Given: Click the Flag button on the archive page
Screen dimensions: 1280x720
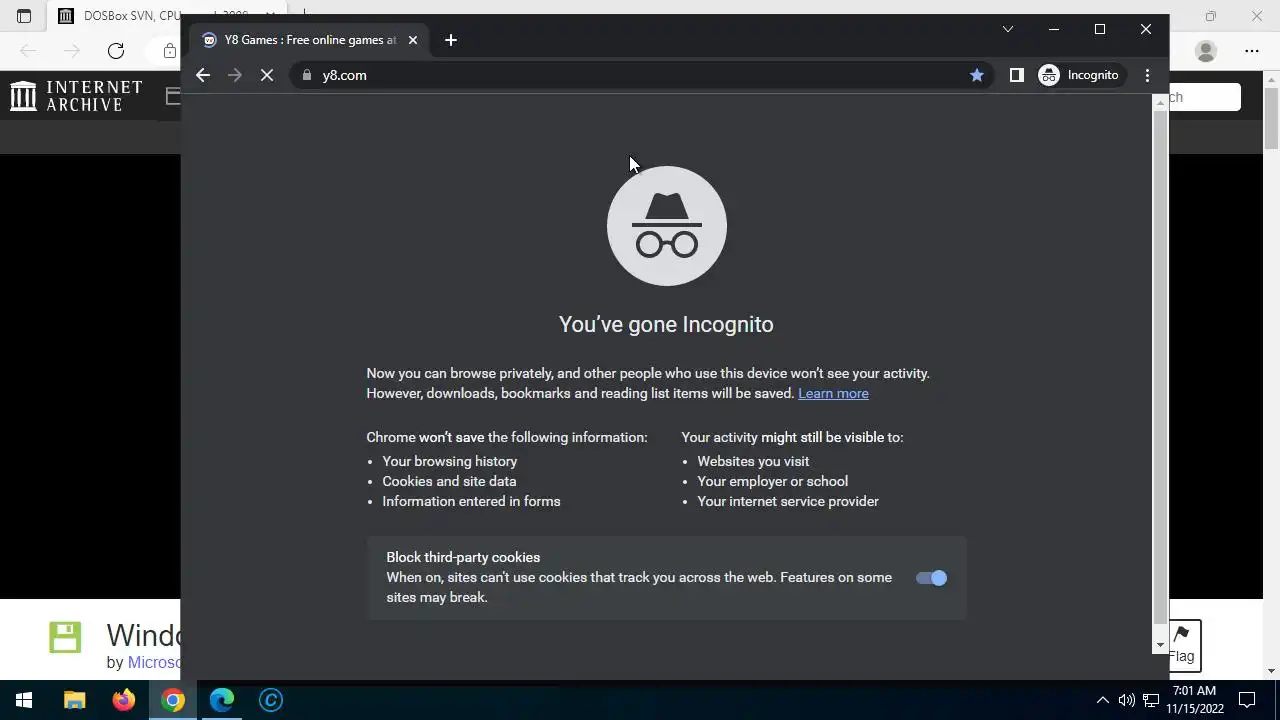Looking at the screenshot, I should coord(1182,645).
